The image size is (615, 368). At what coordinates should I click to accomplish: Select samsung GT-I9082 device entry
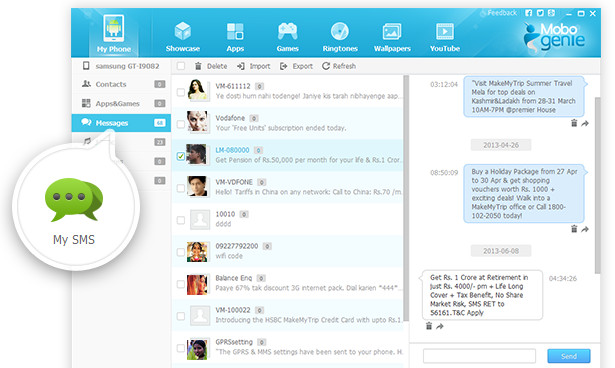[x=122, y=66]
